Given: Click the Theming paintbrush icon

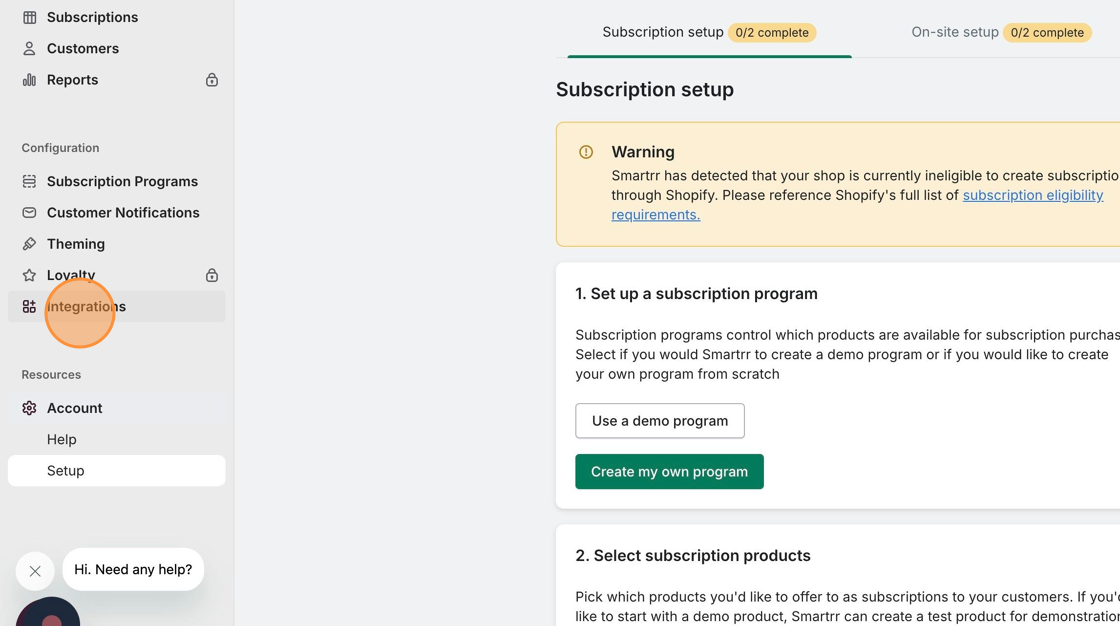Looking at the screenshot, I should [x=29, y=244].
